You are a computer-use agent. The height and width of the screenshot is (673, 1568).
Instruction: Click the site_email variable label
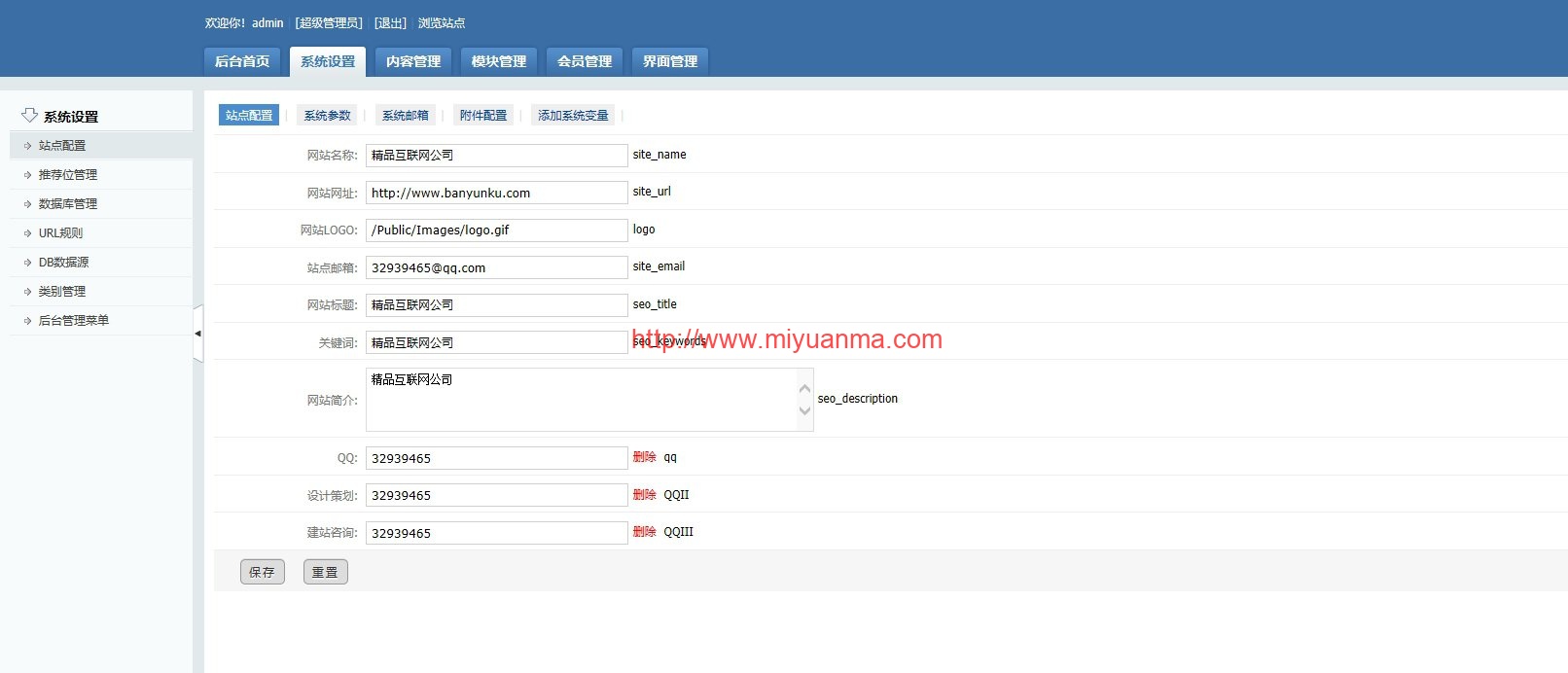click(659, 266)
